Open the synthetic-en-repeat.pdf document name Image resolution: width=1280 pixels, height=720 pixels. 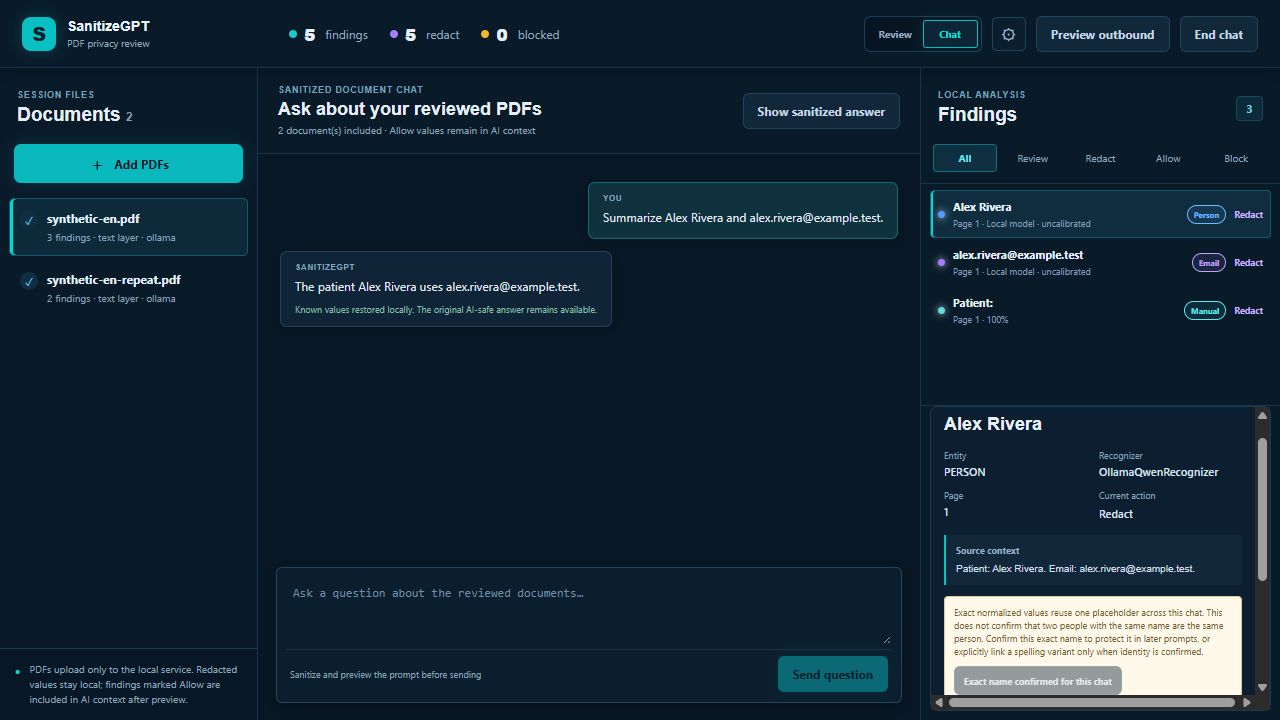click(x=114, y=280)
